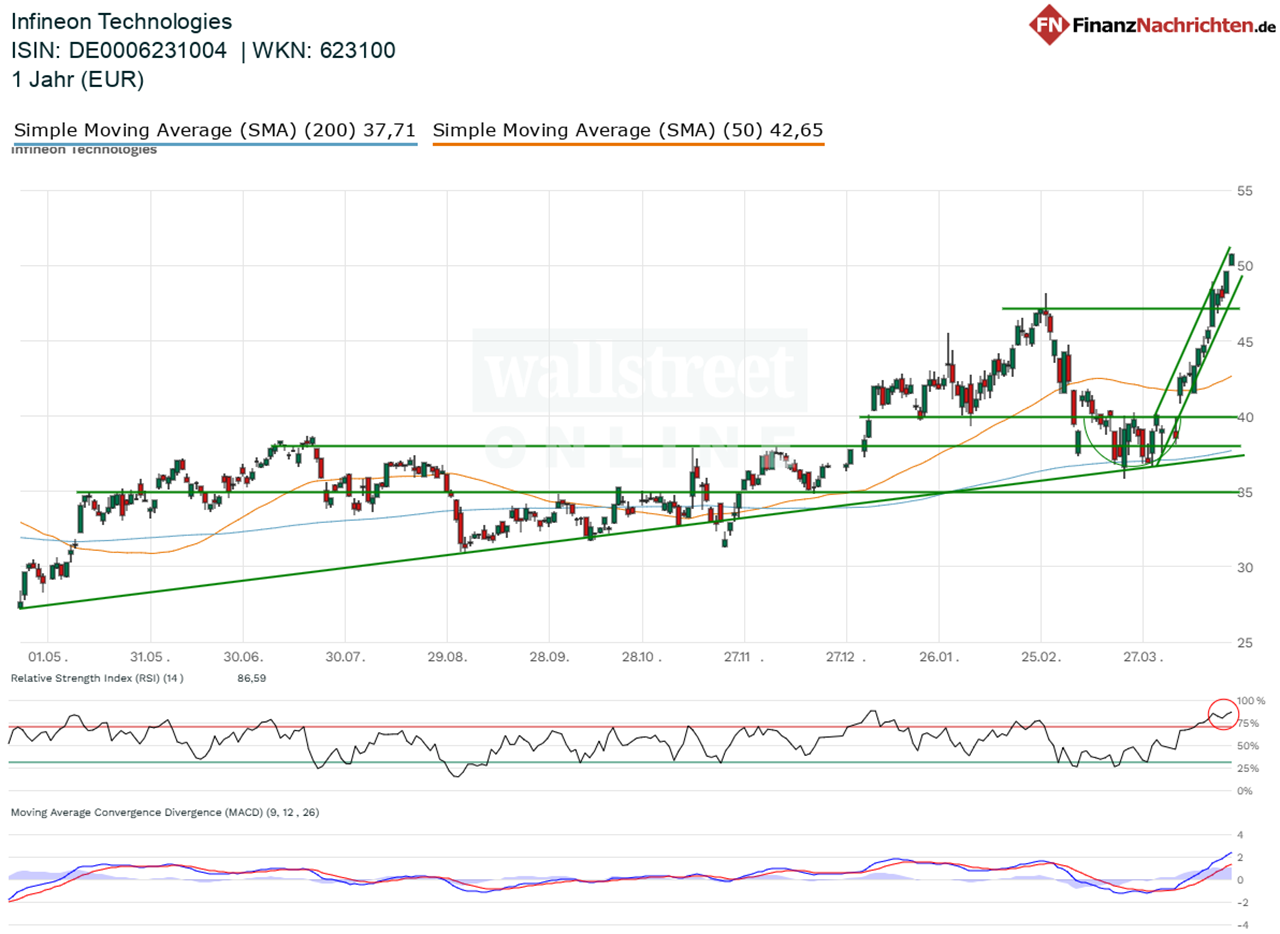Viewport: 1280px width, 934px height.
Task: Click the red circle highlighting the RSI peak
Action: [1222, 716]
